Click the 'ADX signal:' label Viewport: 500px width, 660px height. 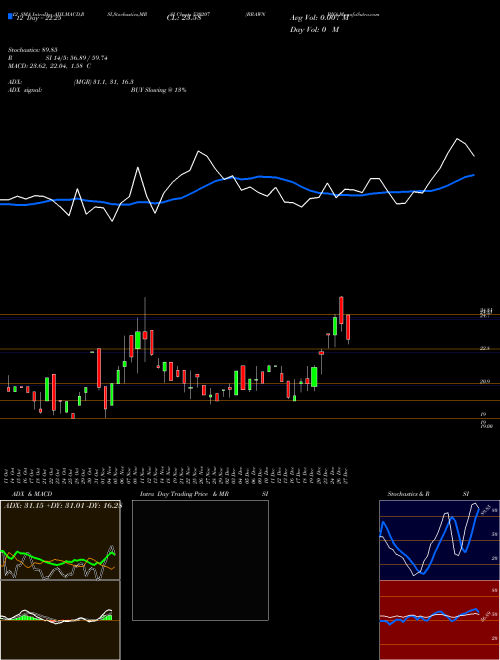coord(24,90)
